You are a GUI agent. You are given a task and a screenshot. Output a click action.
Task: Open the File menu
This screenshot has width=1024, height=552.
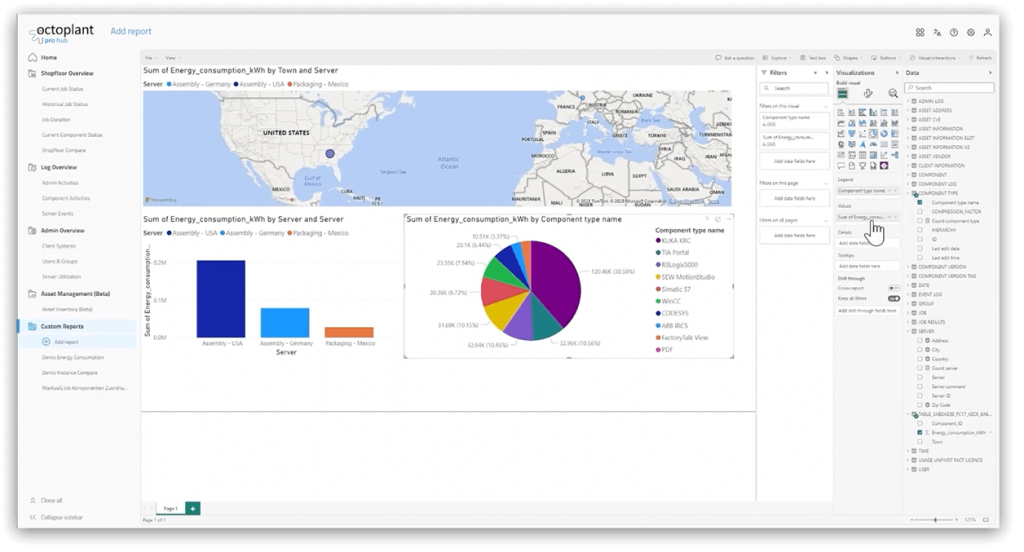pos(149,58)
